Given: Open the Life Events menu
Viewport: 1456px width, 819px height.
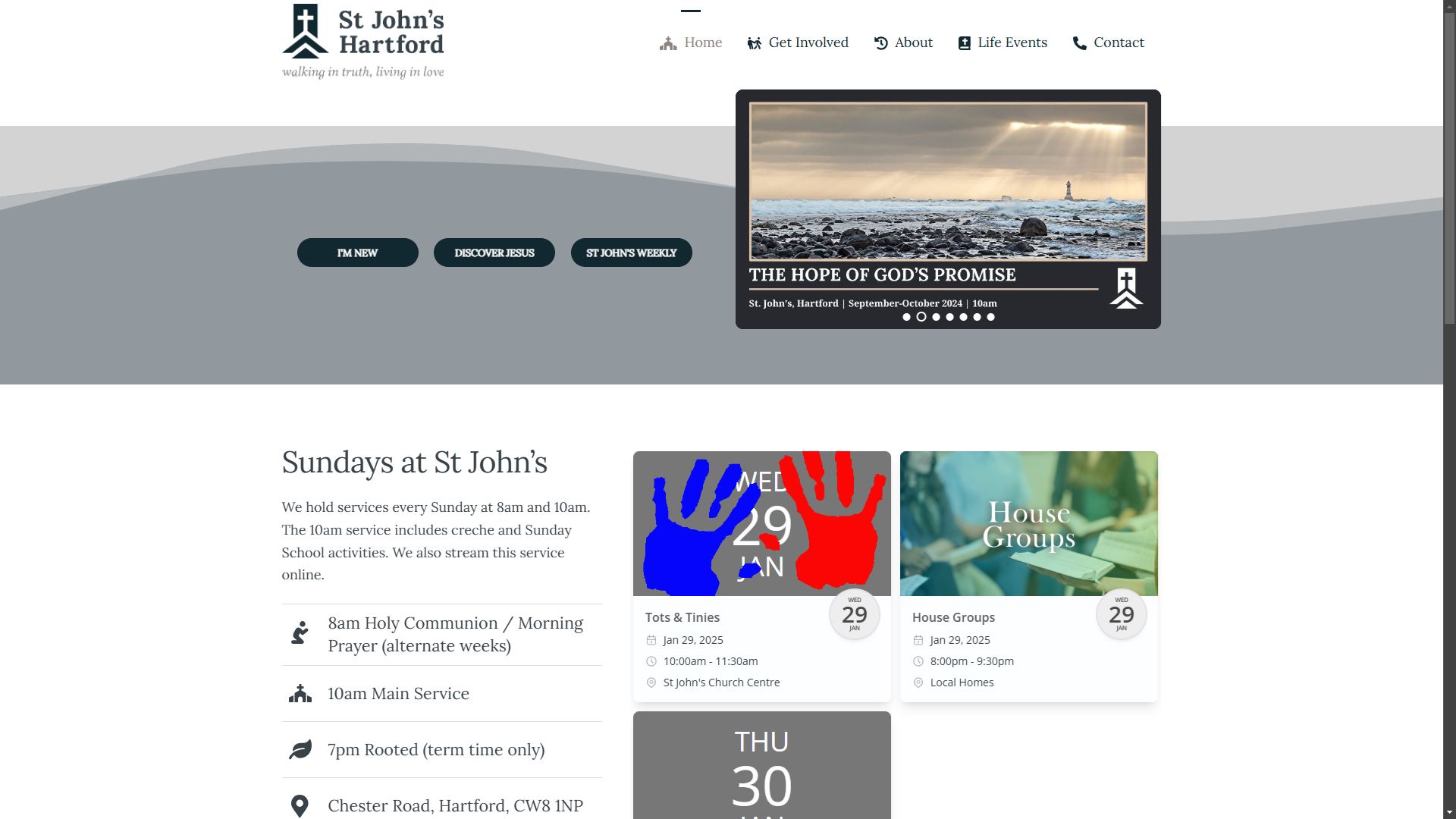Looking at the screenshot, I should tap(1012, 42).
